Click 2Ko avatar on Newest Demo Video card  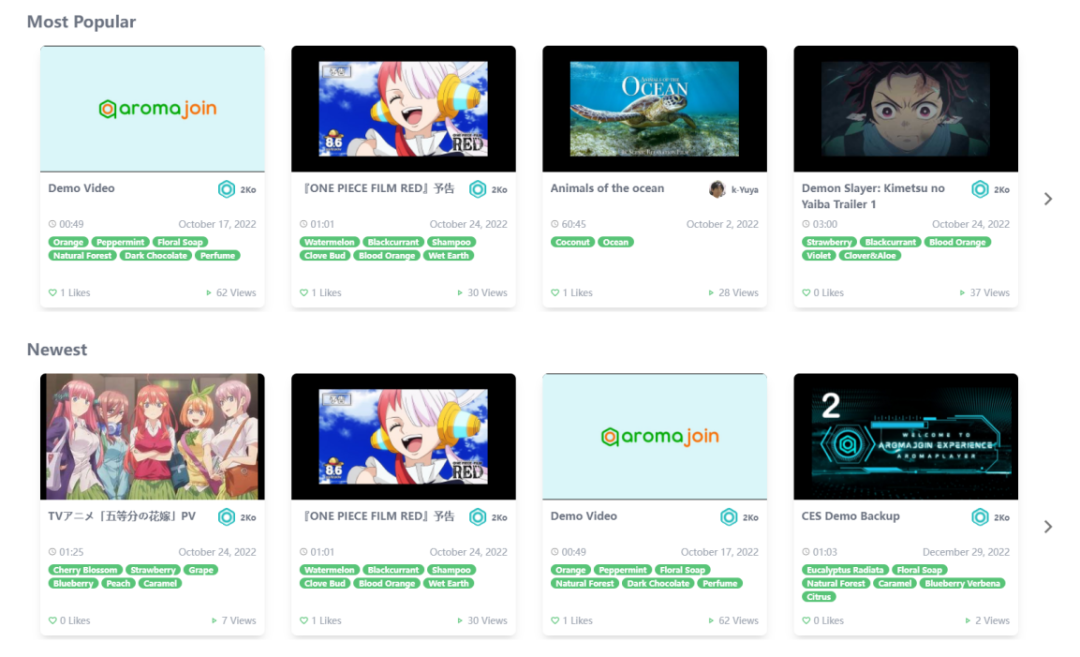point(728,517)
